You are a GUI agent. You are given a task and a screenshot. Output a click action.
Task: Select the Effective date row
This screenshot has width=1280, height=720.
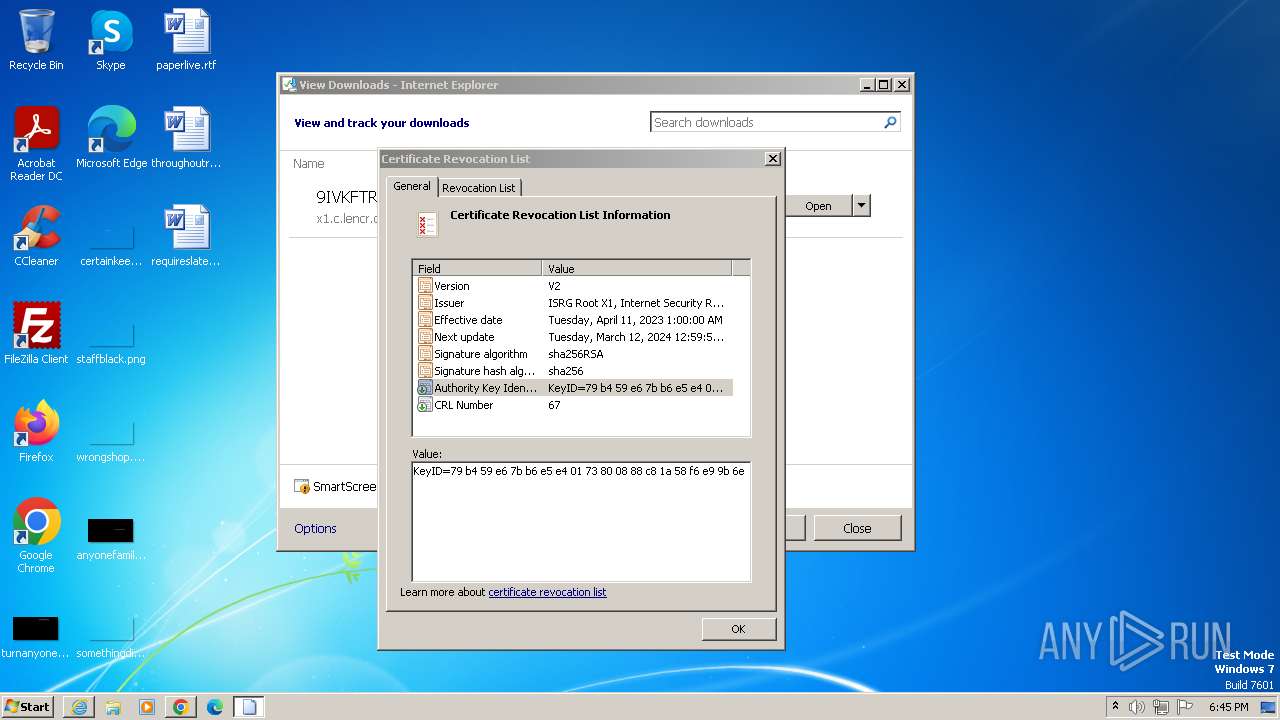tap(573, 320)
